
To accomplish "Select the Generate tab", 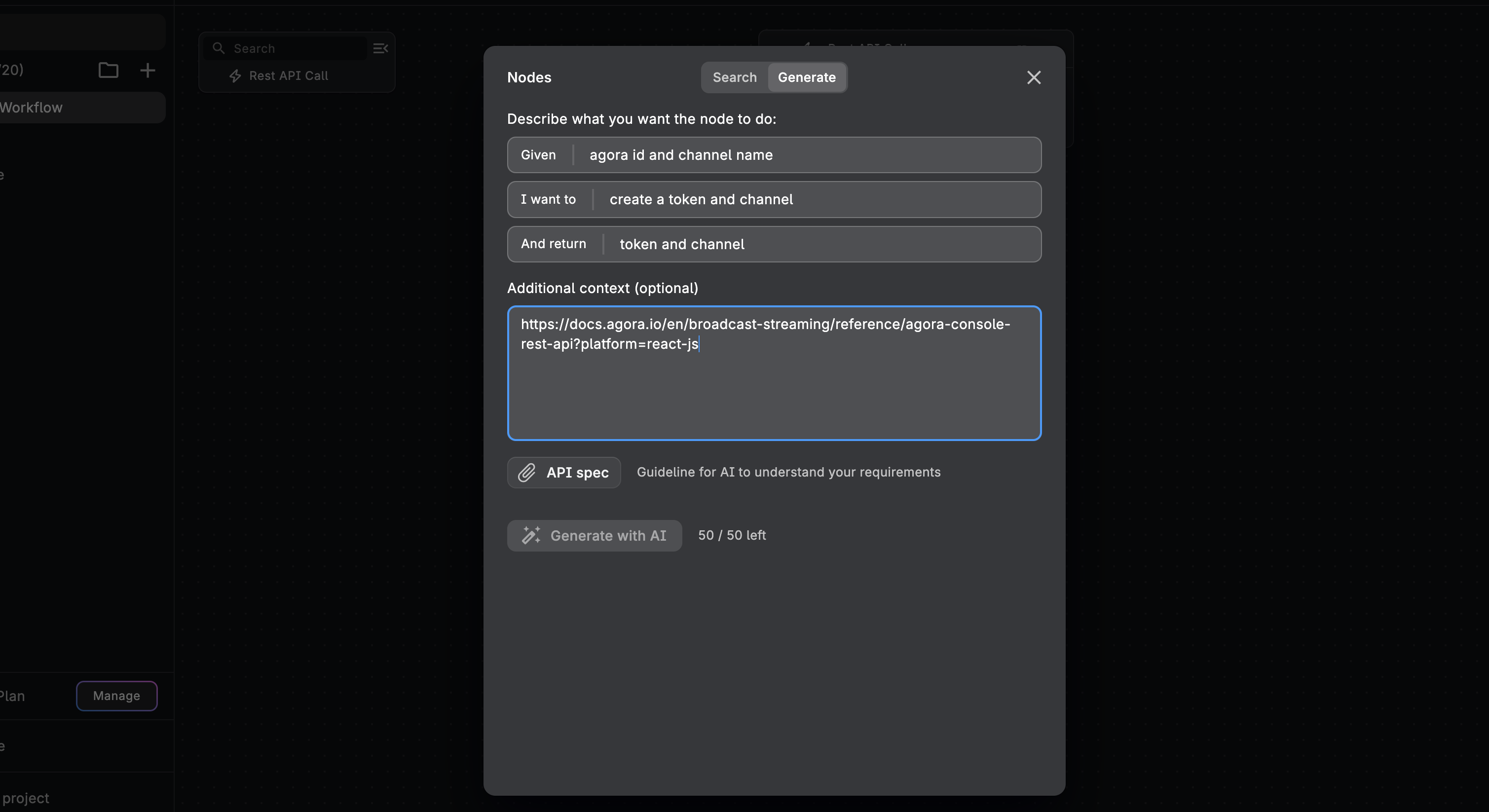I will coord(806,77).
